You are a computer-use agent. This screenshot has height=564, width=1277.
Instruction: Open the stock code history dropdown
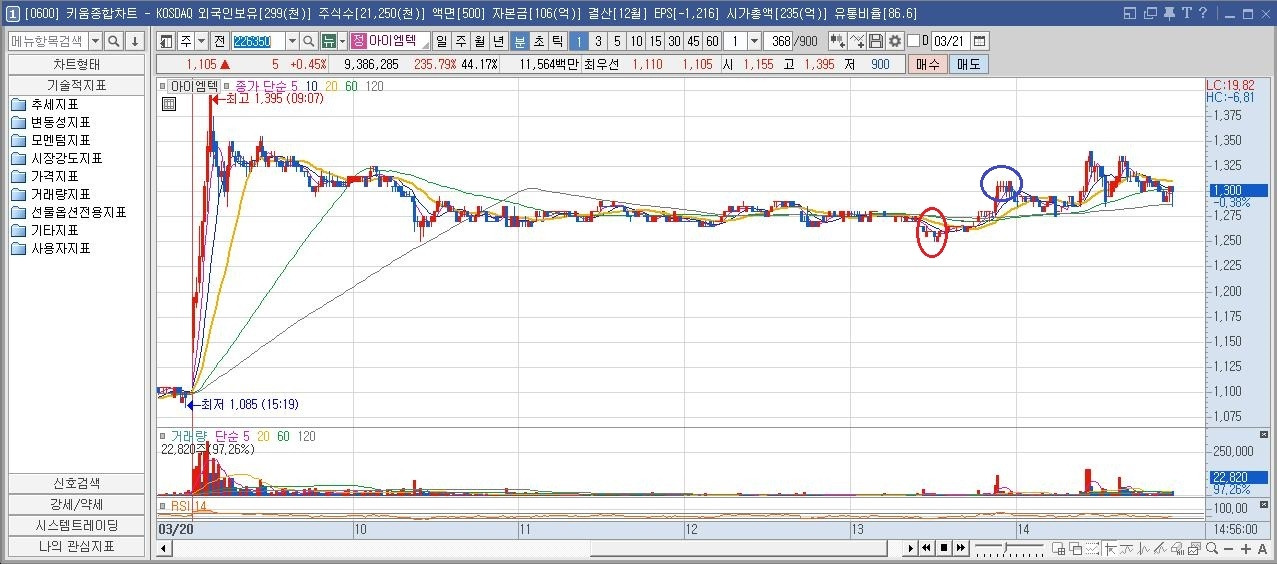[292, 41]
